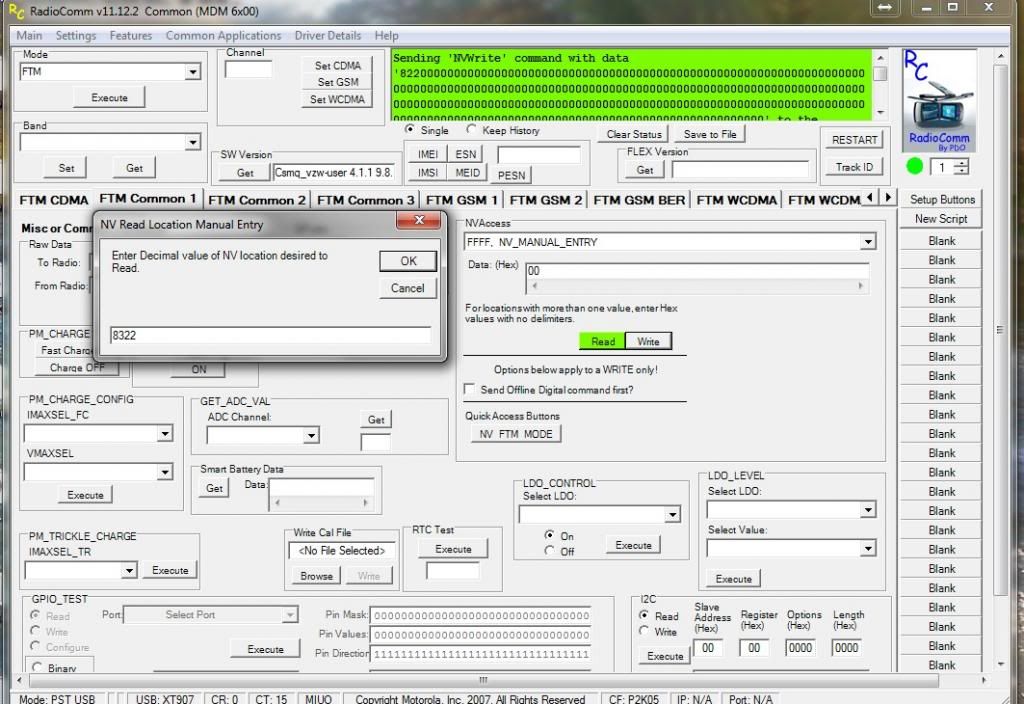Click the Track ID button
The height and width of the screenshot is (704, 1024).
pos(854,167)
